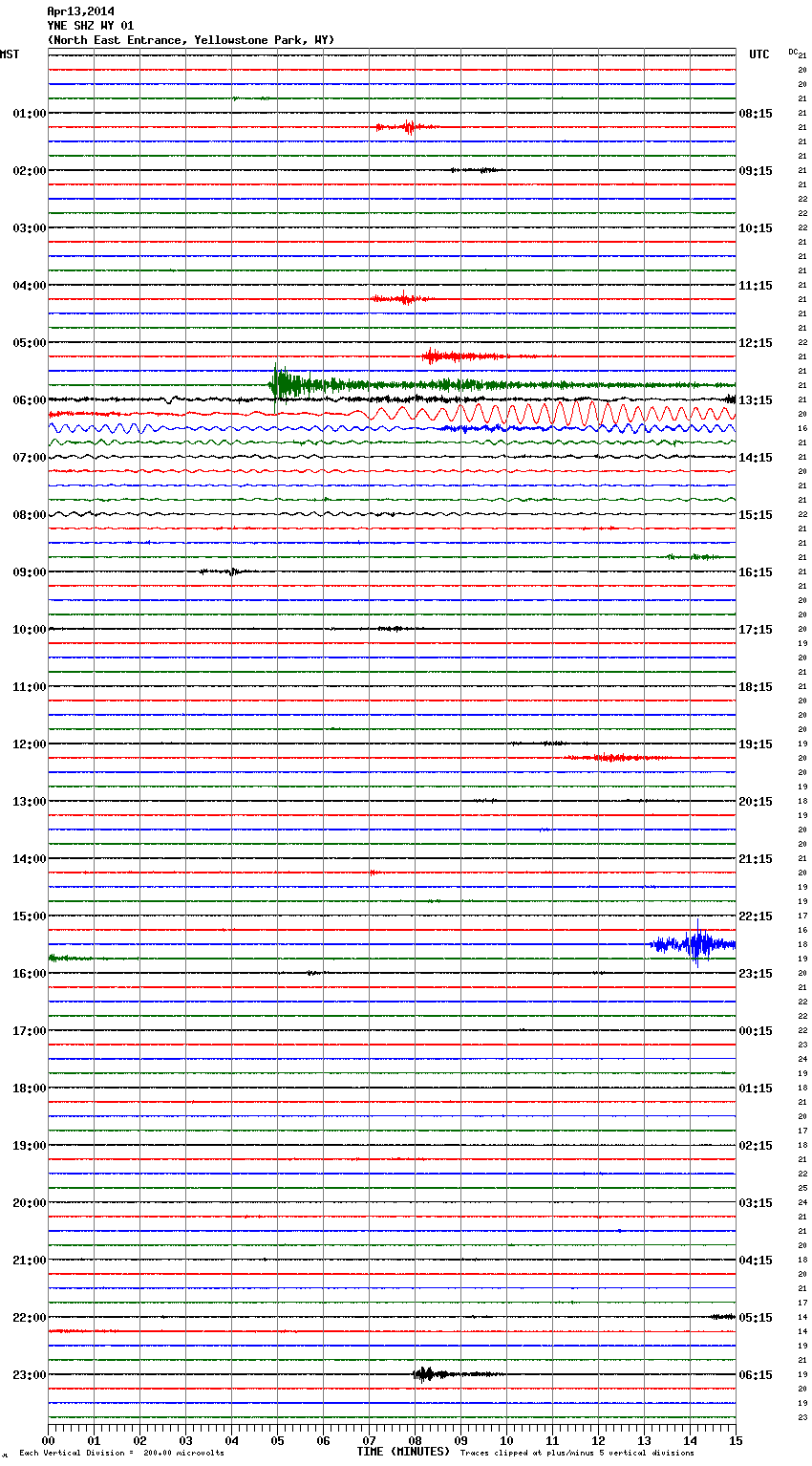This screenshot has width=812, height=1466.
Task: Click the 19:15 UTC time label
Action: click(756, 744)
